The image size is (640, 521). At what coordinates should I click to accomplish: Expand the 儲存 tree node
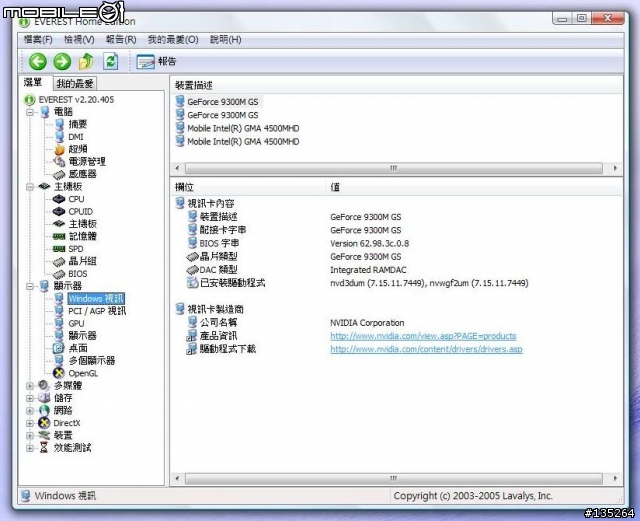click(x=30, y=398)
